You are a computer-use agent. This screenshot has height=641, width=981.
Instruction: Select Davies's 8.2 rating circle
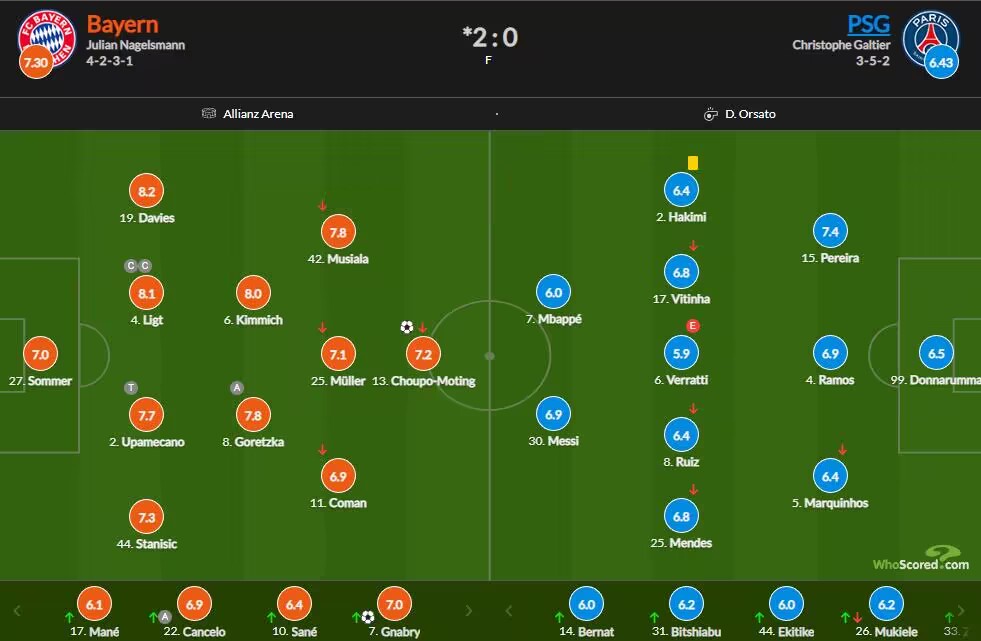coord(146,191)
